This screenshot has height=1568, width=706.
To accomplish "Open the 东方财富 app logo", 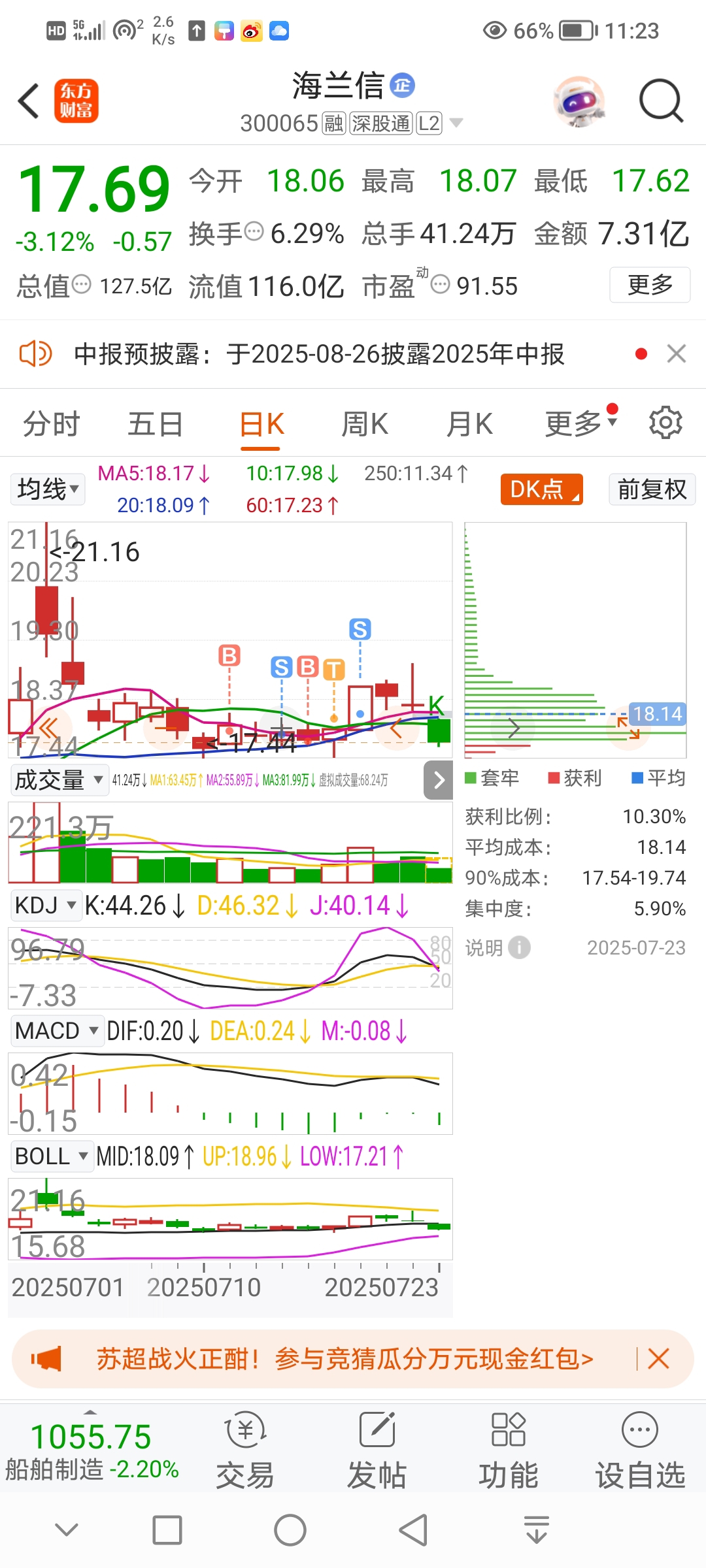I will pyautogui.click(x=76, y=101).
